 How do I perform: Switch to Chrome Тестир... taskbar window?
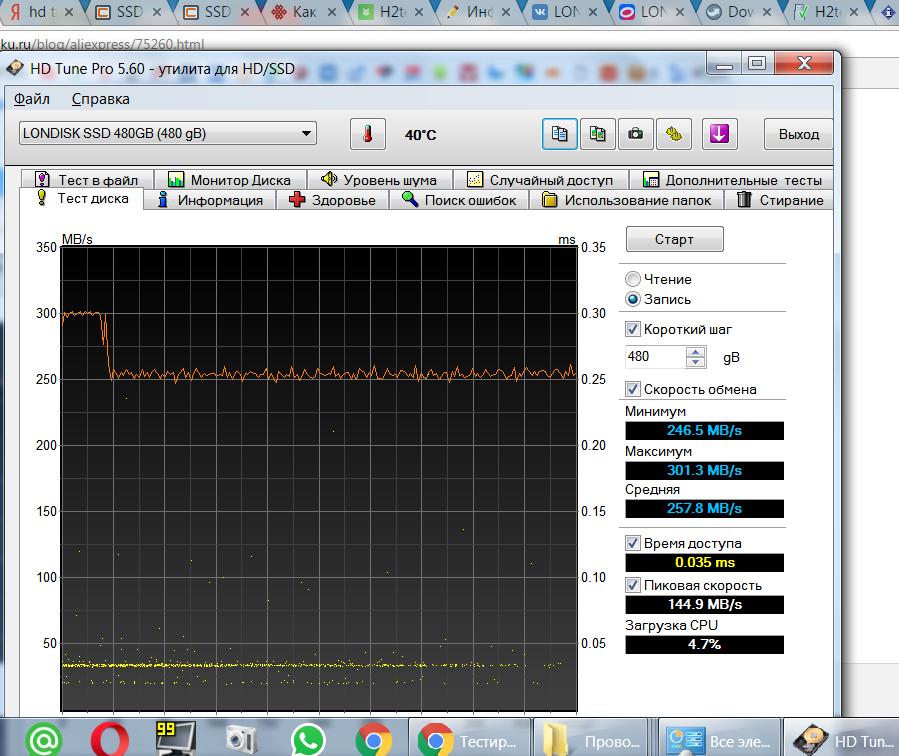point(470,739)
